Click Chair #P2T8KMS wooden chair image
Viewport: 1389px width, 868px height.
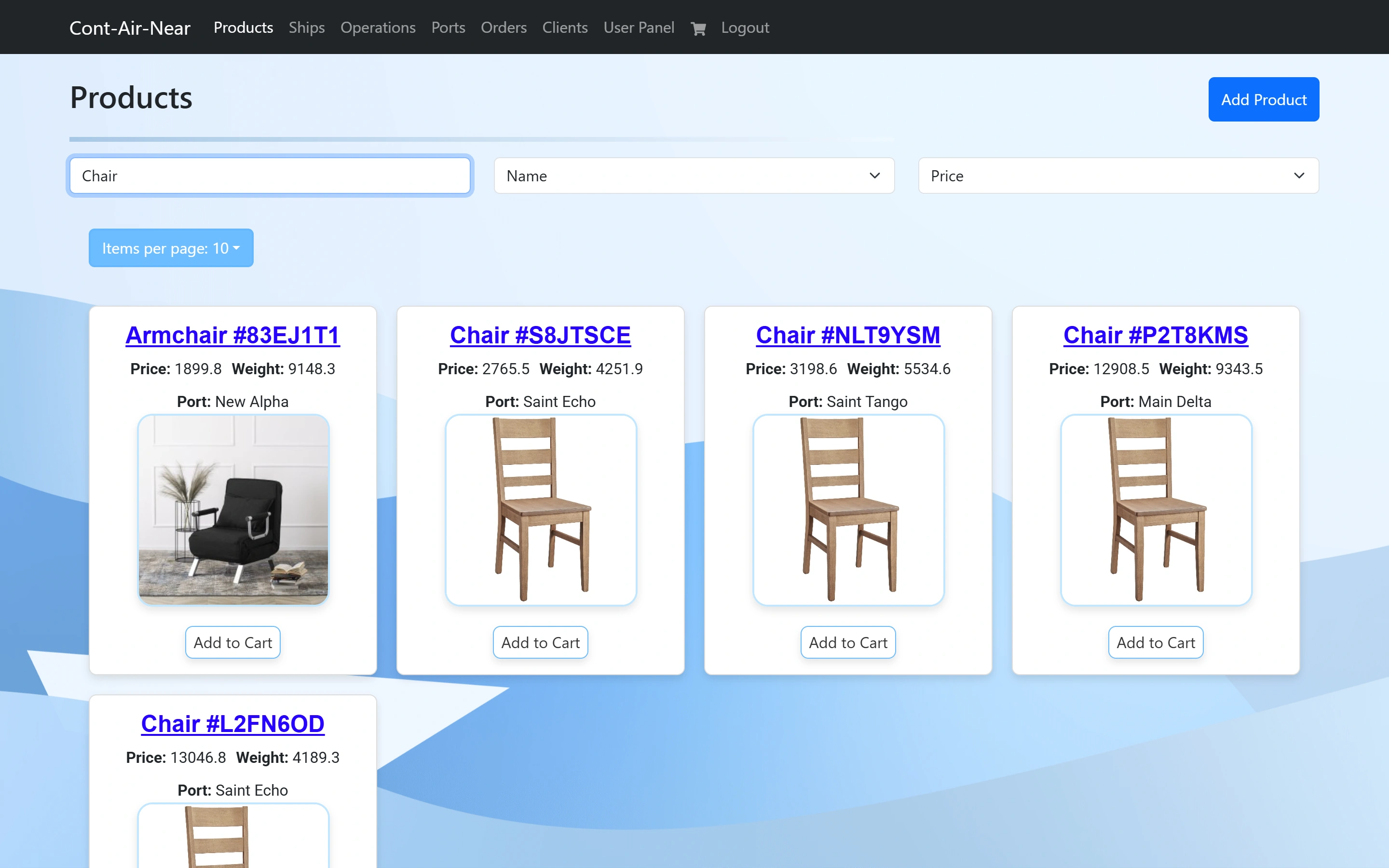coord(1156,510)
